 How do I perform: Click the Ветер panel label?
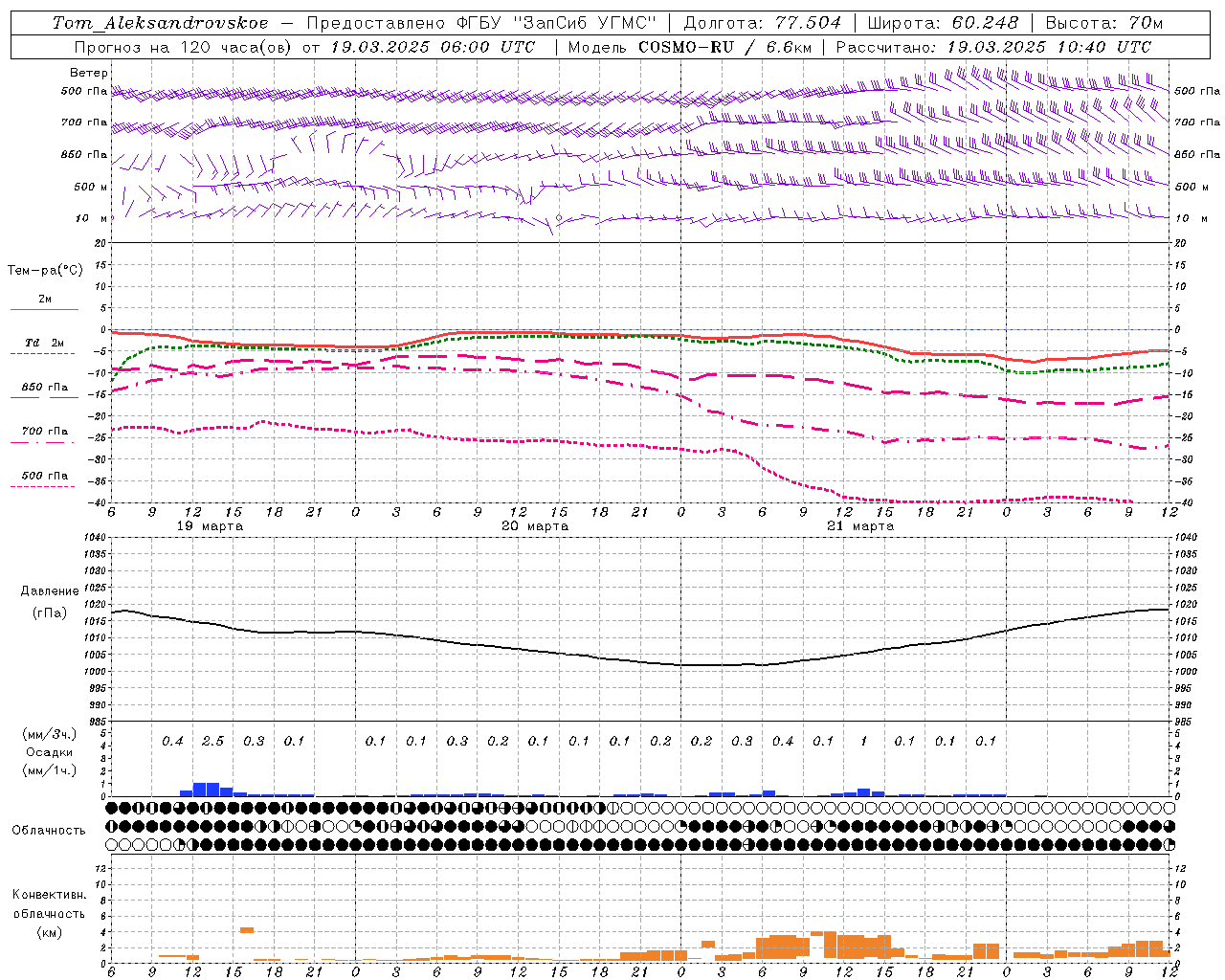[89, 73]
